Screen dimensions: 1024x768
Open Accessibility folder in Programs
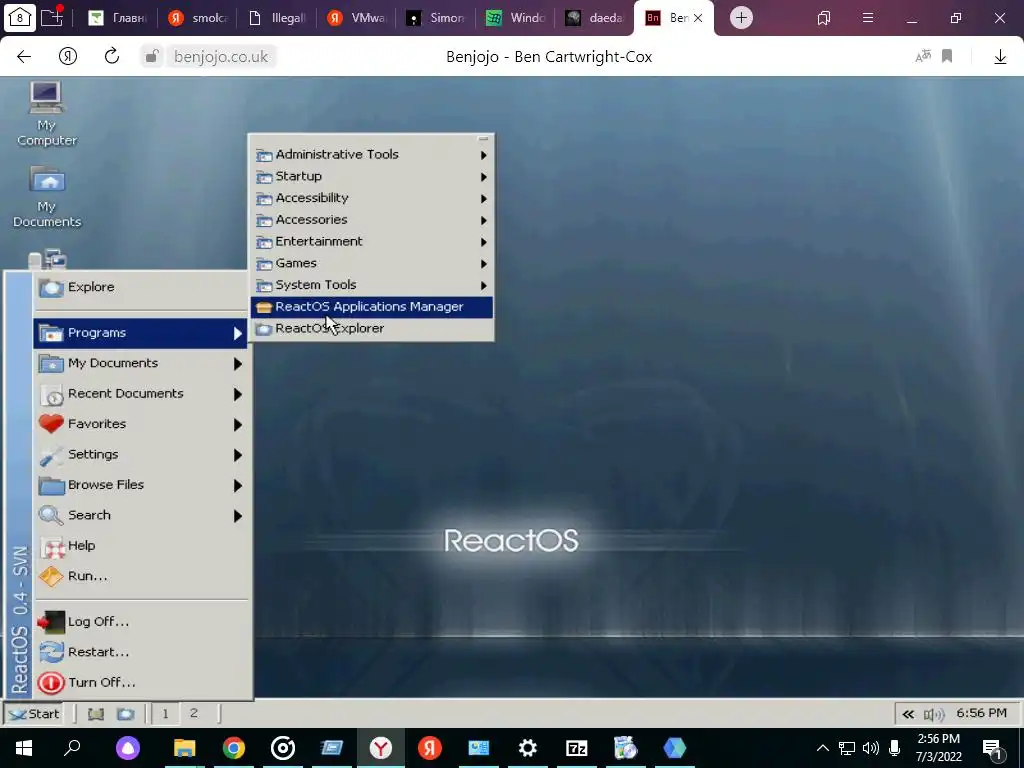(x=372, y=198)
